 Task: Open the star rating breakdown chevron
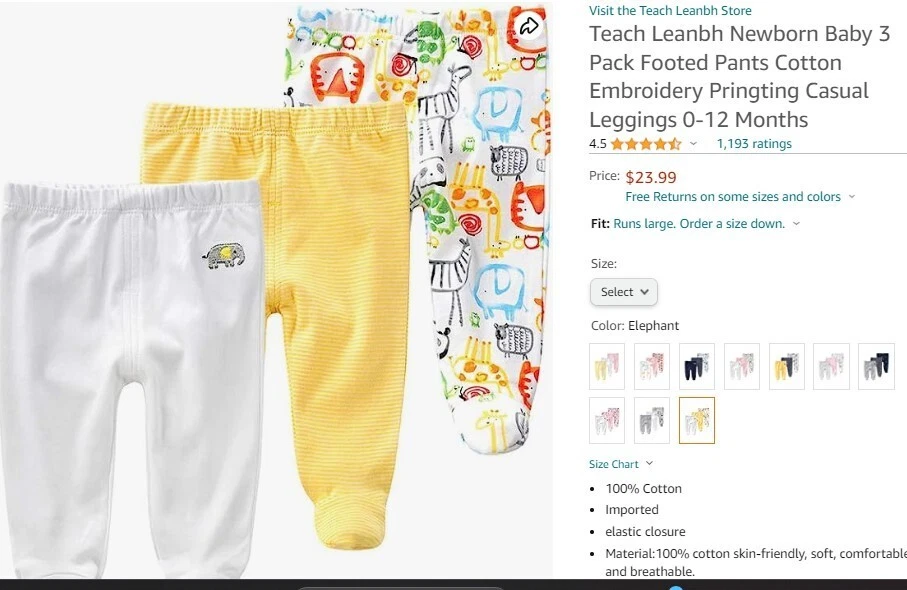pyautogui.click(x=693, y=144)
